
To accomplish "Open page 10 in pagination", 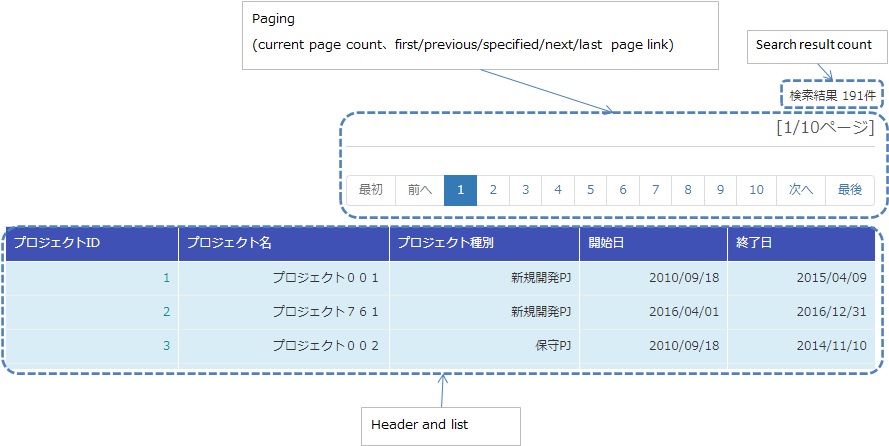I will [756, 190].
